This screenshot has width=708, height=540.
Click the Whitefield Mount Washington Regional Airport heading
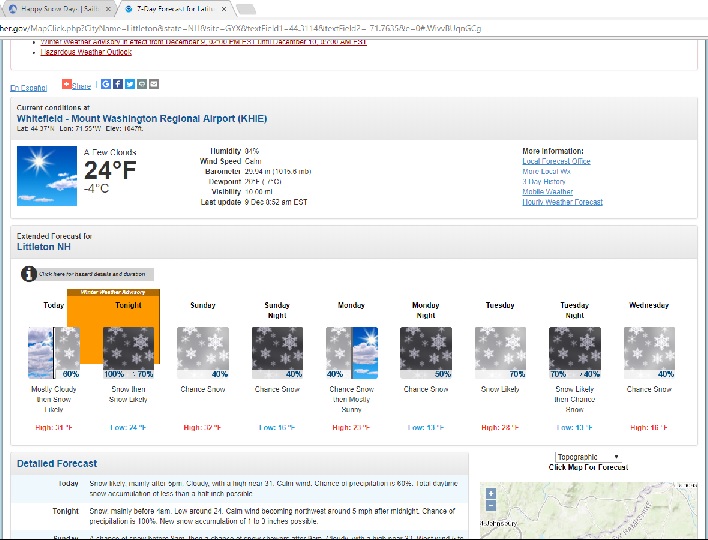(x=142, y=119)
